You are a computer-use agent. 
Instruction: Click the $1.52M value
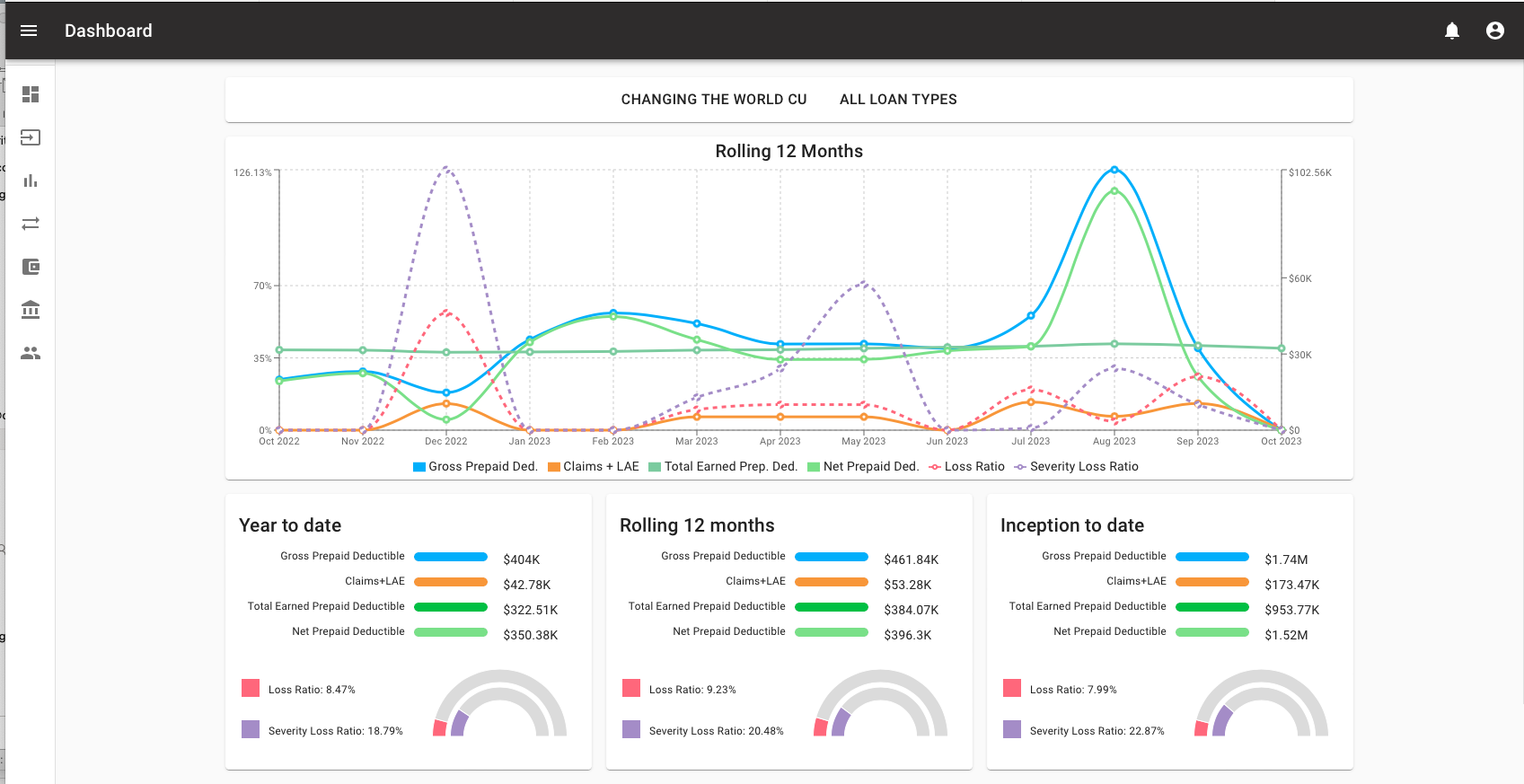pyautogui.click(x=1286, y=635)
